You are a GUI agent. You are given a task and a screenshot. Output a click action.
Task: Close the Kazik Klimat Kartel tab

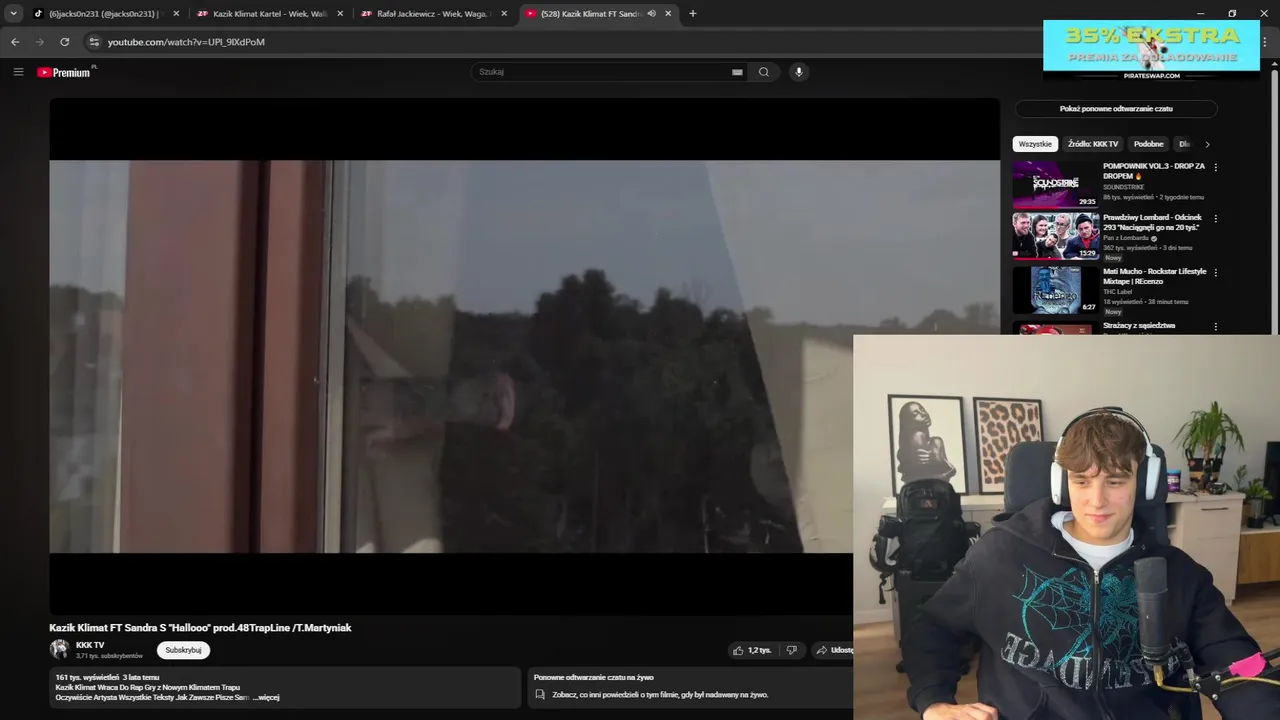pos(340,14)
